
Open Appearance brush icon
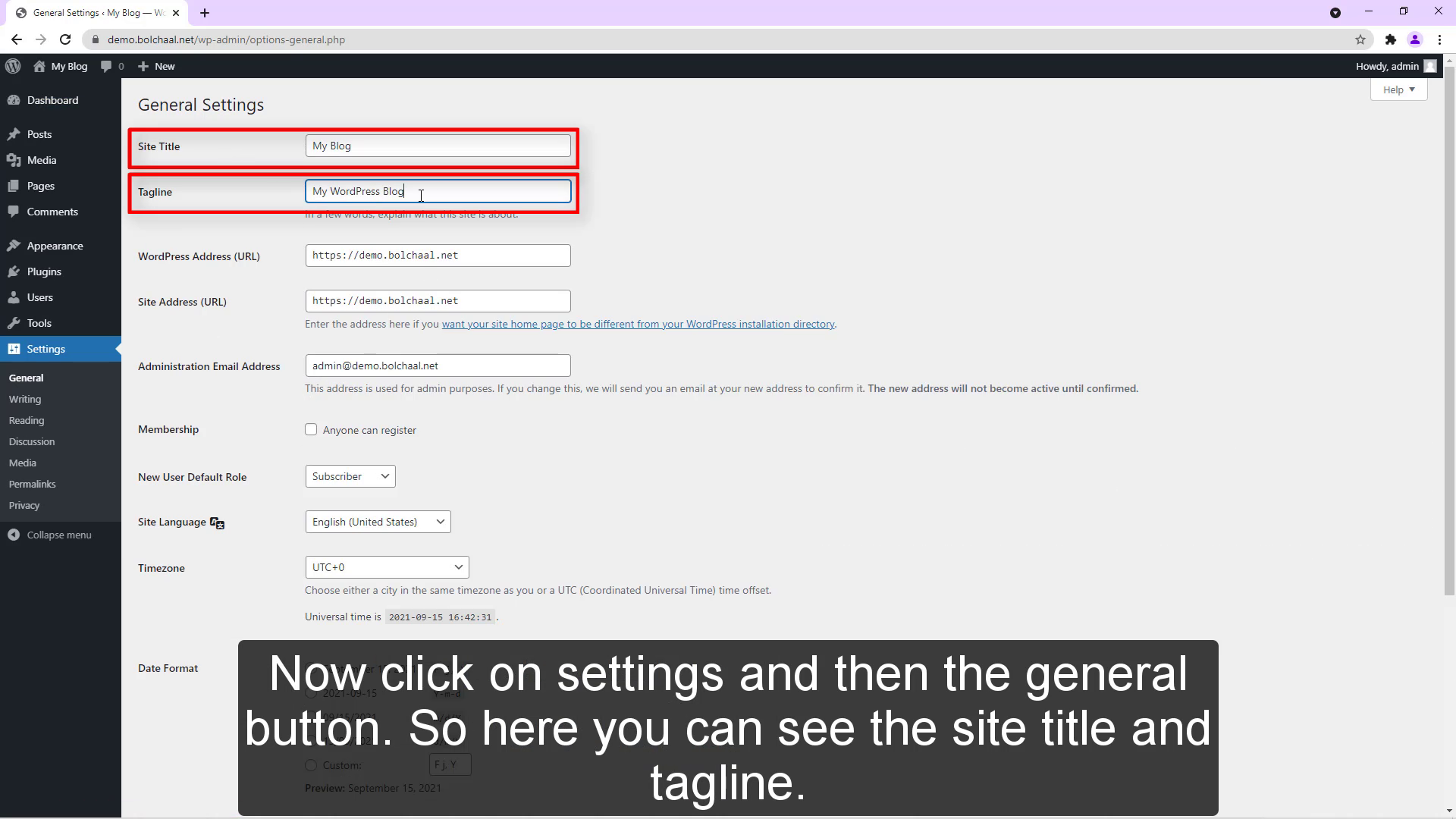coord(14,246)
